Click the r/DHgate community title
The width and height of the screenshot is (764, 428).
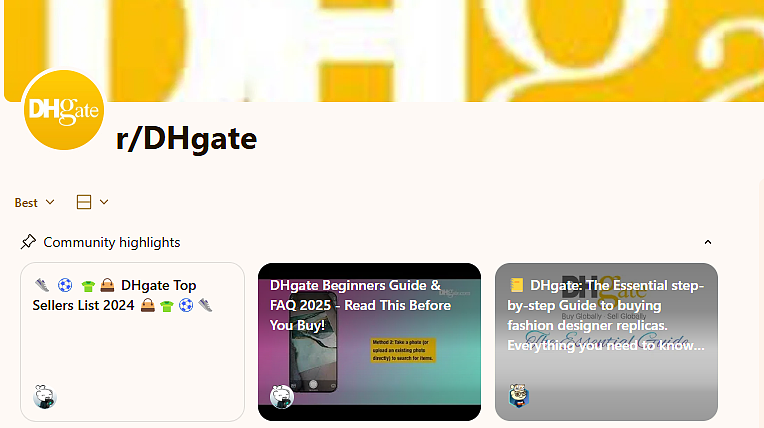[x=186, y=139]
